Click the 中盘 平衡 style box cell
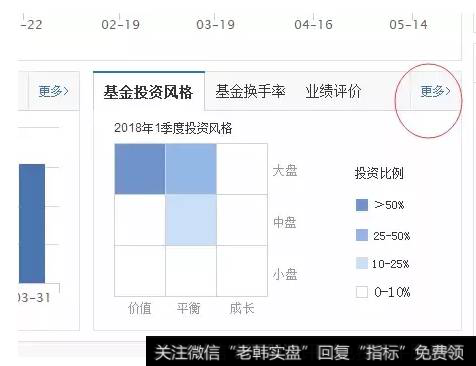 coord(191,220)
